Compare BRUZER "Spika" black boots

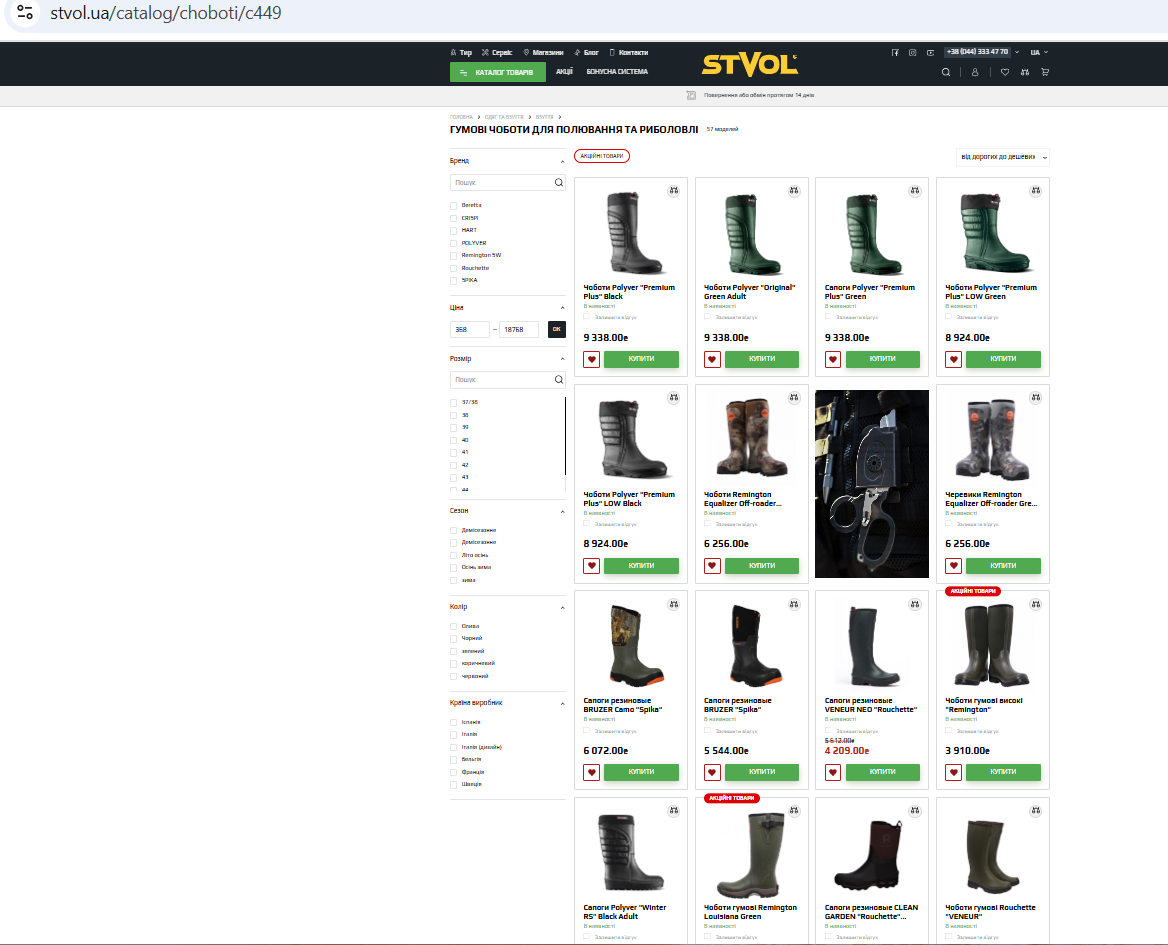[794, 604]
